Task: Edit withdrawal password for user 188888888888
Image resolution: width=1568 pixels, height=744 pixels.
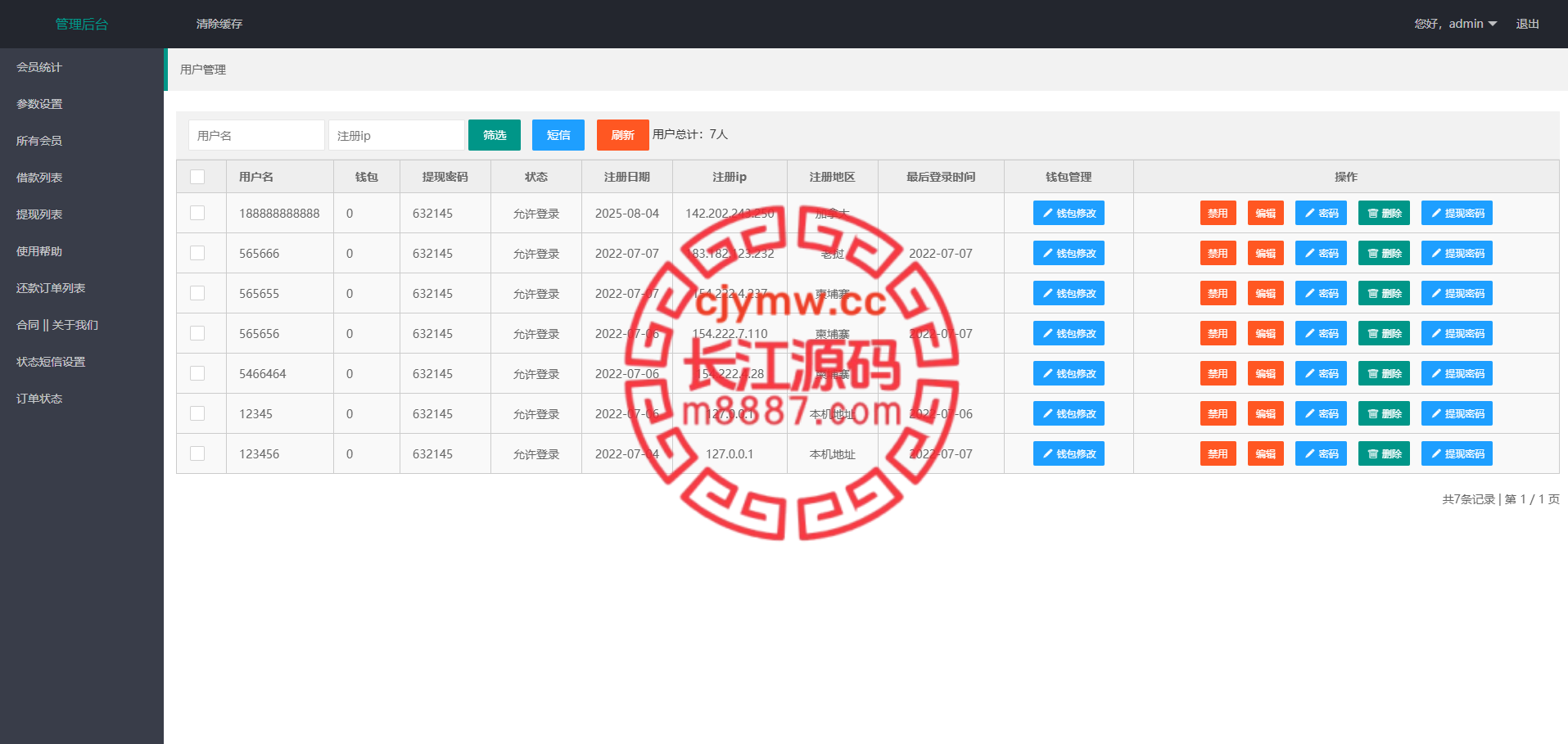Action: (1457, 213)
